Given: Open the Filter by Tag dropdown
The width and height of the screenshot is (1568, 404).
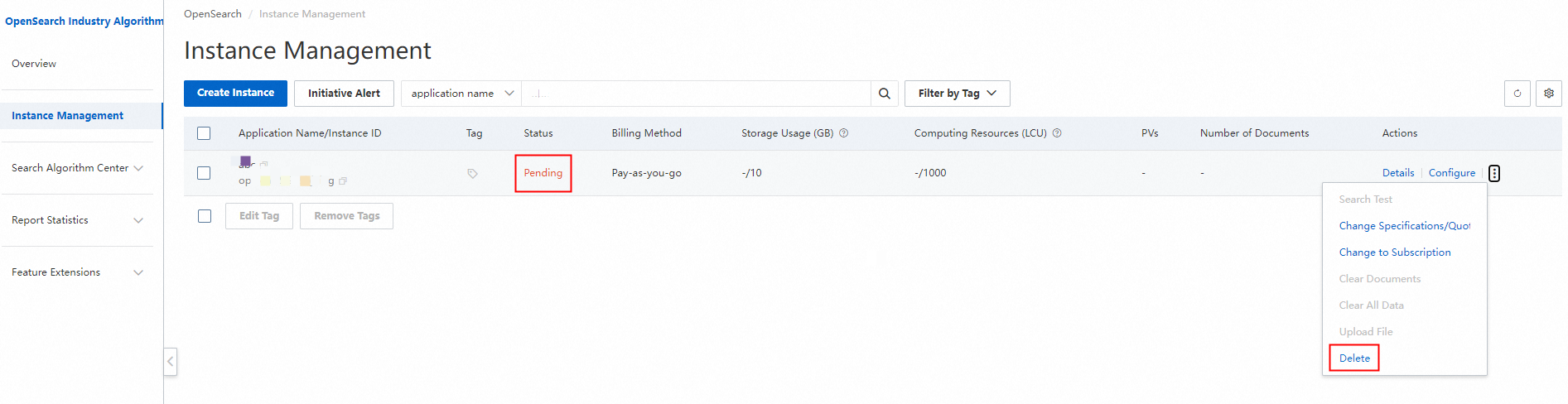Looking at the screenshot, I should coord(957,94).
